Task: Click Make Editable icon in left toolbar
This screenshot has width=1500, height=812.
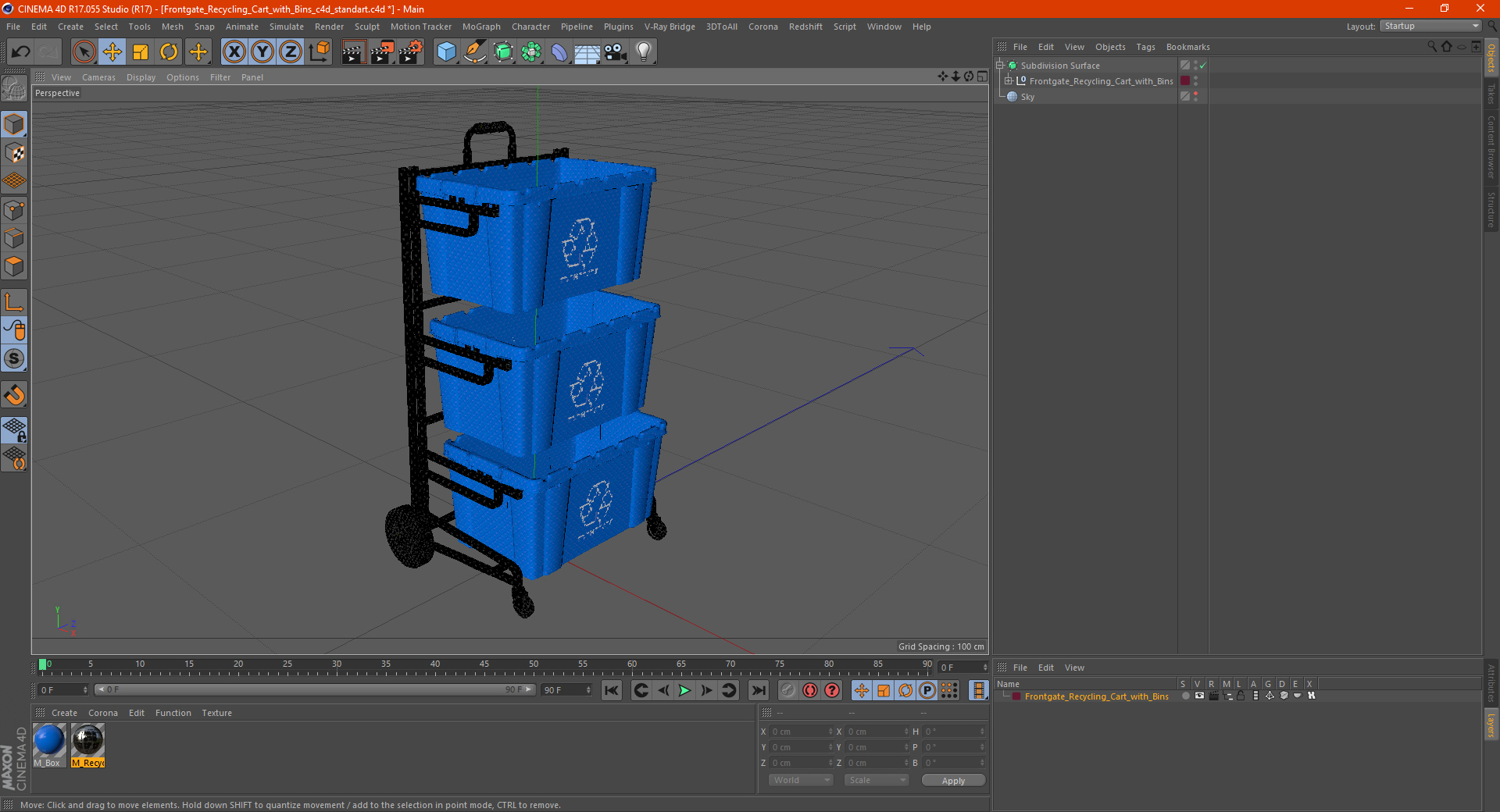Action: (14, 88)
